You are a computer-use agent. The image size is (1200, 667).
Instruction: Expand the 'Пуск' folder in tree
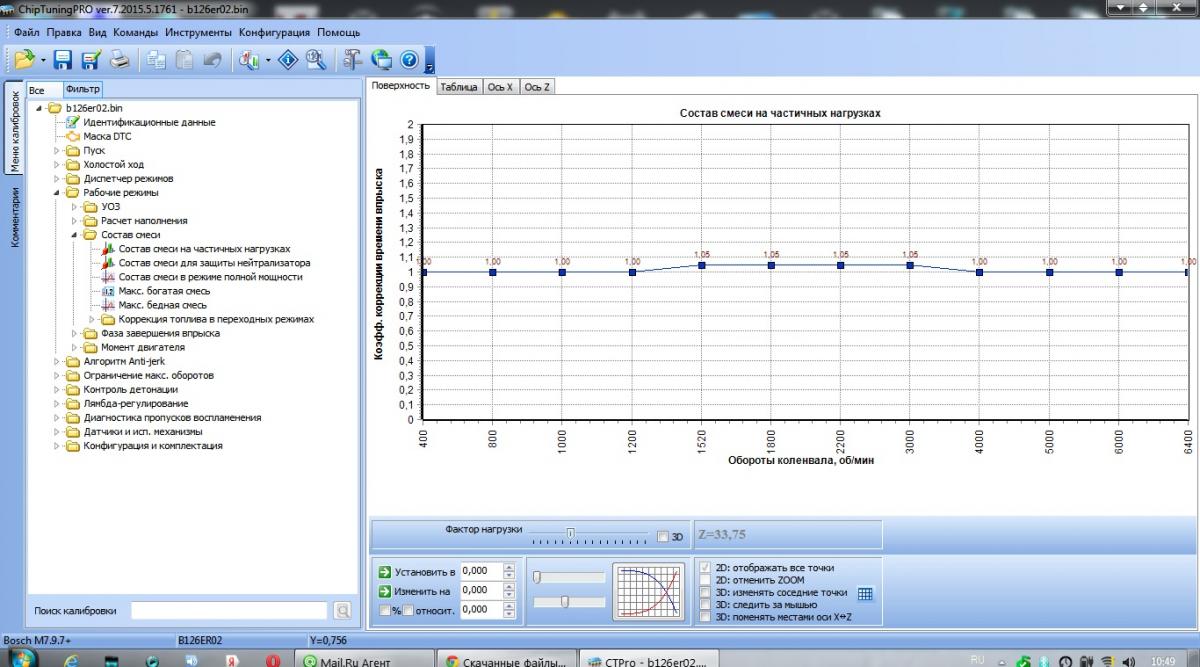point(57,151)
